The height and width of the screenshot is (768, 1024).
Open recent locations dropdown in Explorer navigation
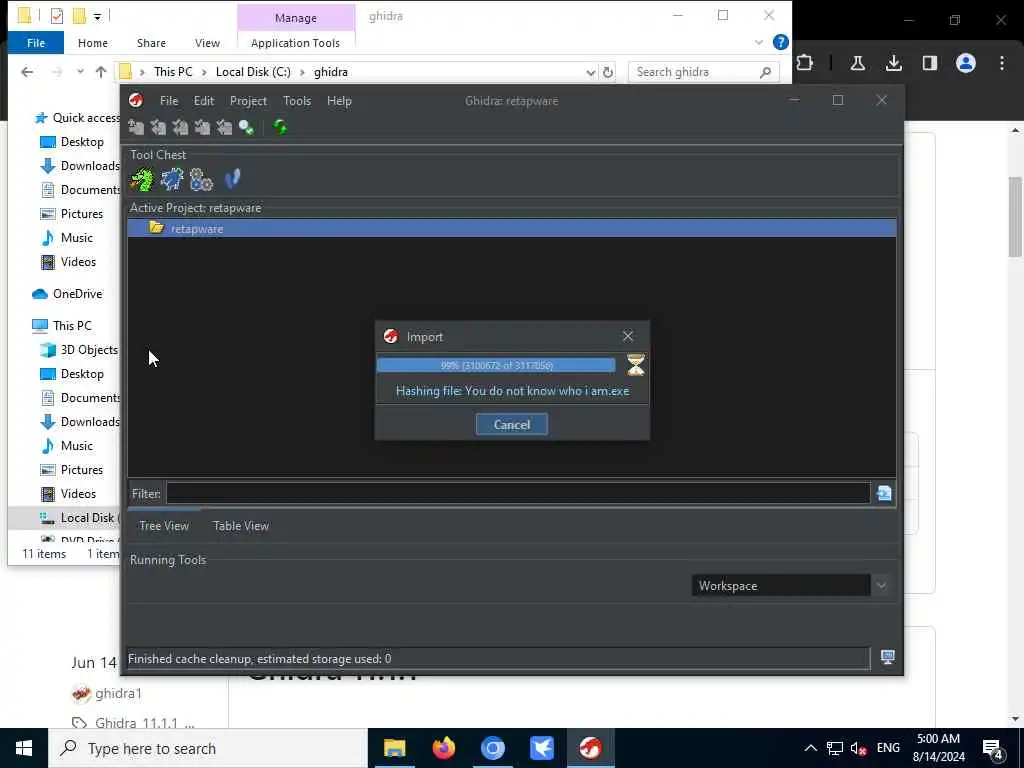click(80, 72)
